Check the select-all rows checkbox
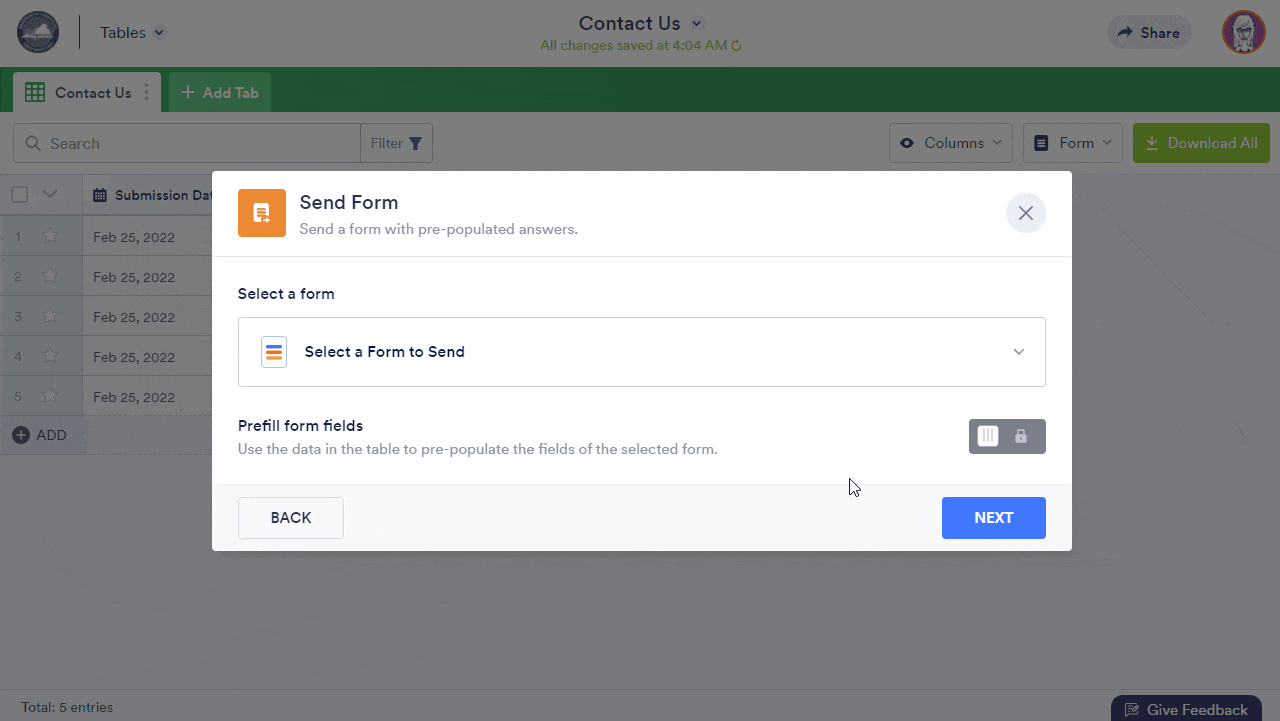1280x721 pixels. pyautogui.click(x=20, y=195)
